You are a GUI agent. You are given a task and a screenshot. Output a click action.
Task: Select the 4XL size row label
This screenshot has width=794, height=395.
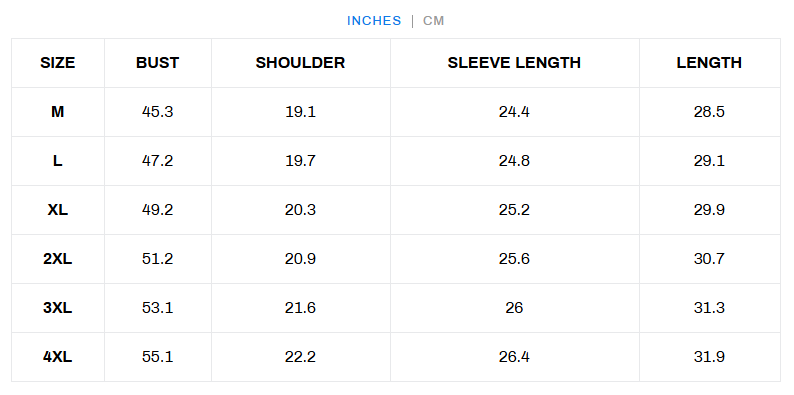click(58, 357)
